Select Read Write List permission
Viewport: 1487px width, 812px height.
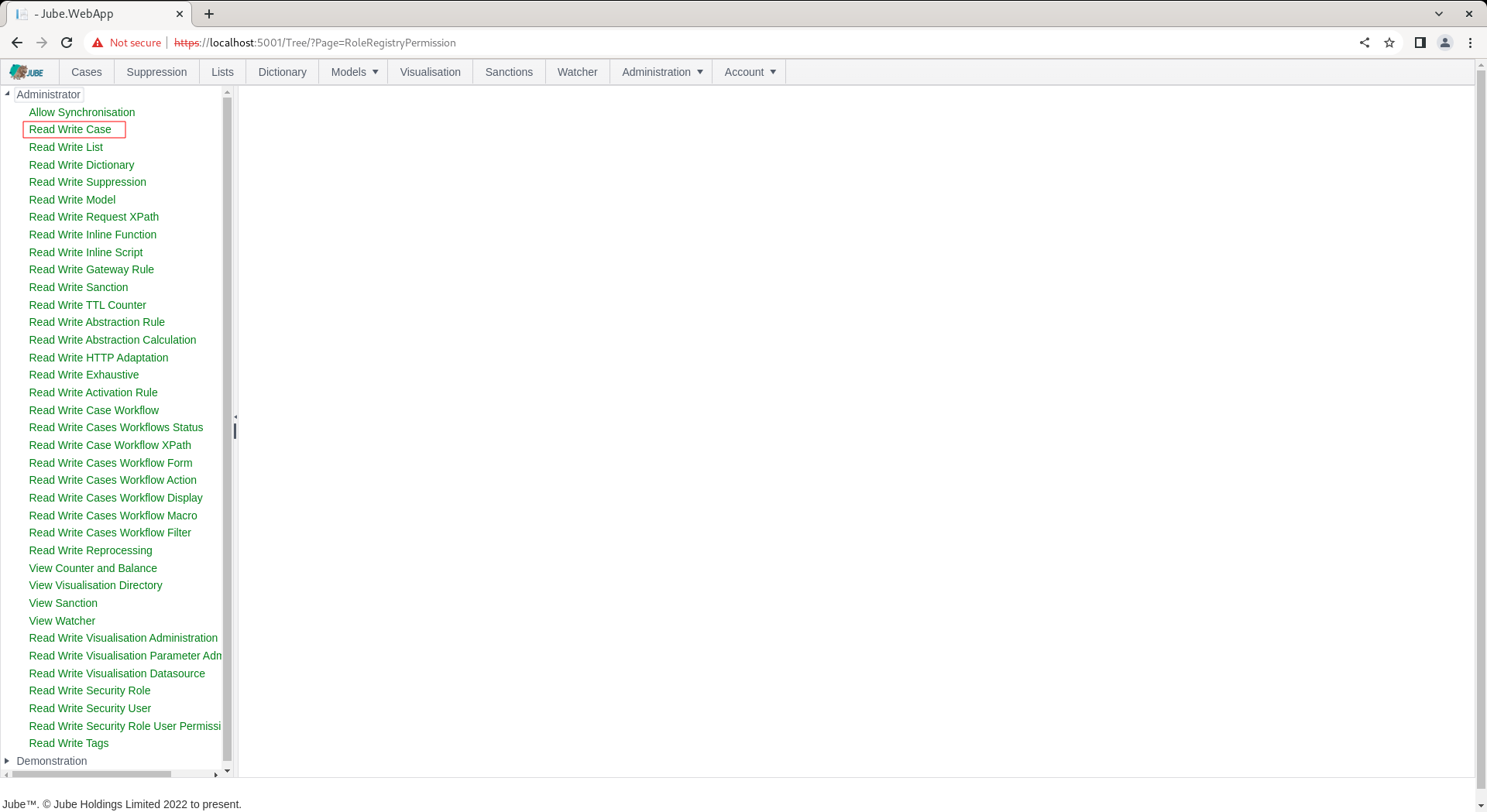(x=66, y=147)
